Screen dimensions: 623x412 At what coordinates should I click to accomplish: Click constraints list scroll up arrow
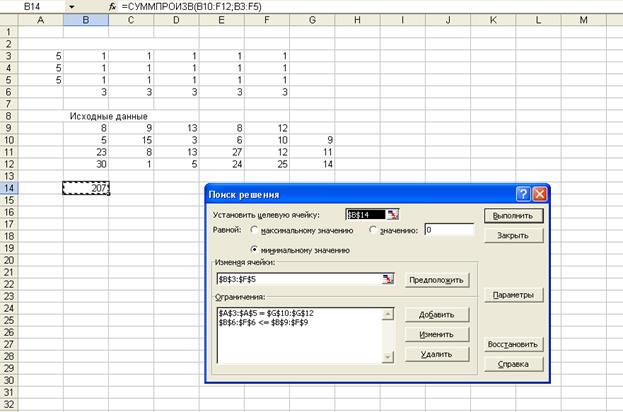click(x=387, y=314)
